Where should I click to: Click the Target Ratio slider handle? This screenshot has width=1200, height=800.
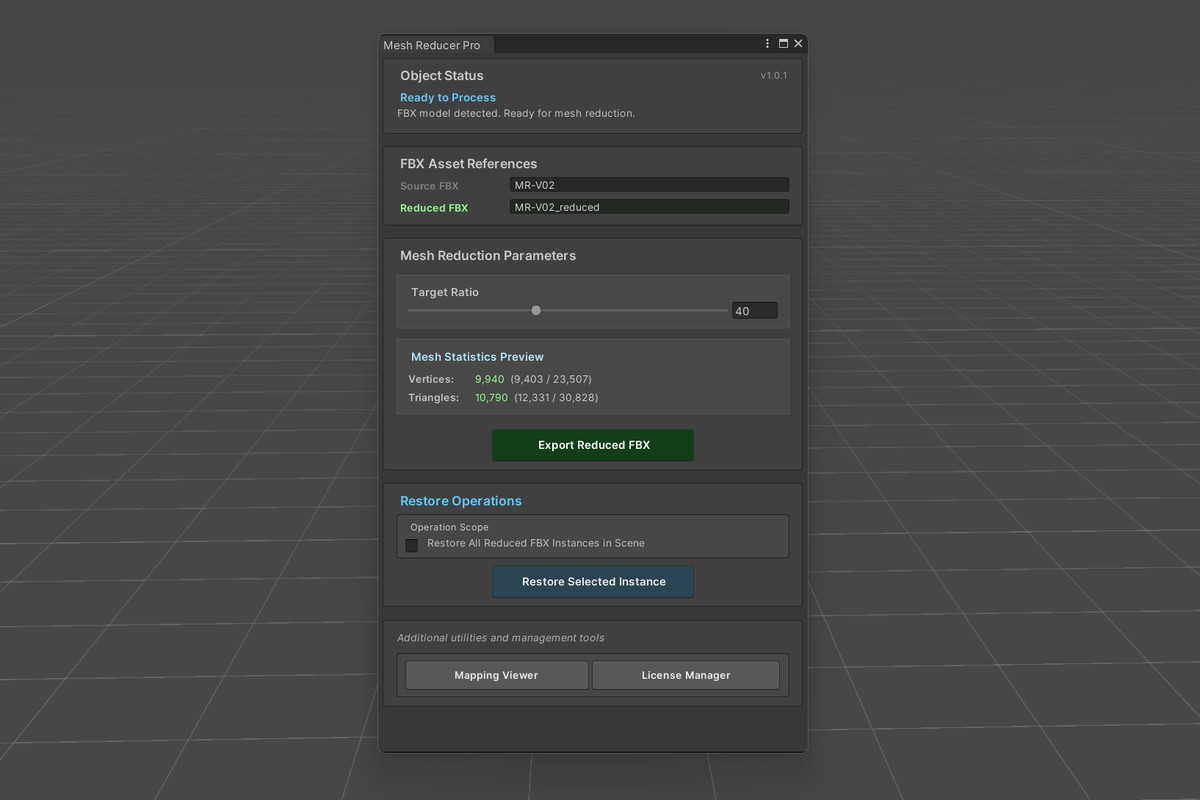[536, 311]
